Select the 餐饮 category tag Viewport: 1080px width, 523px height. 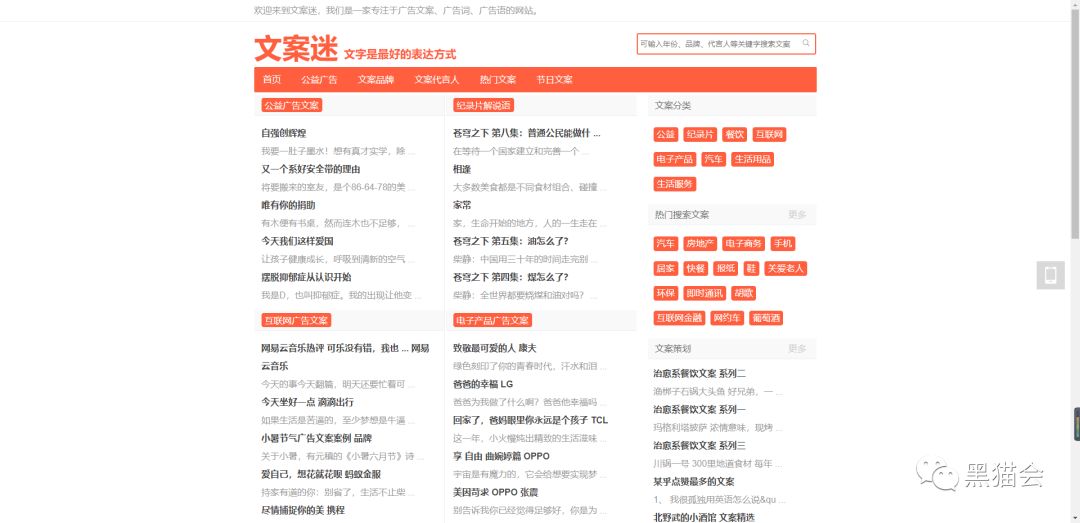pos(734,134)
